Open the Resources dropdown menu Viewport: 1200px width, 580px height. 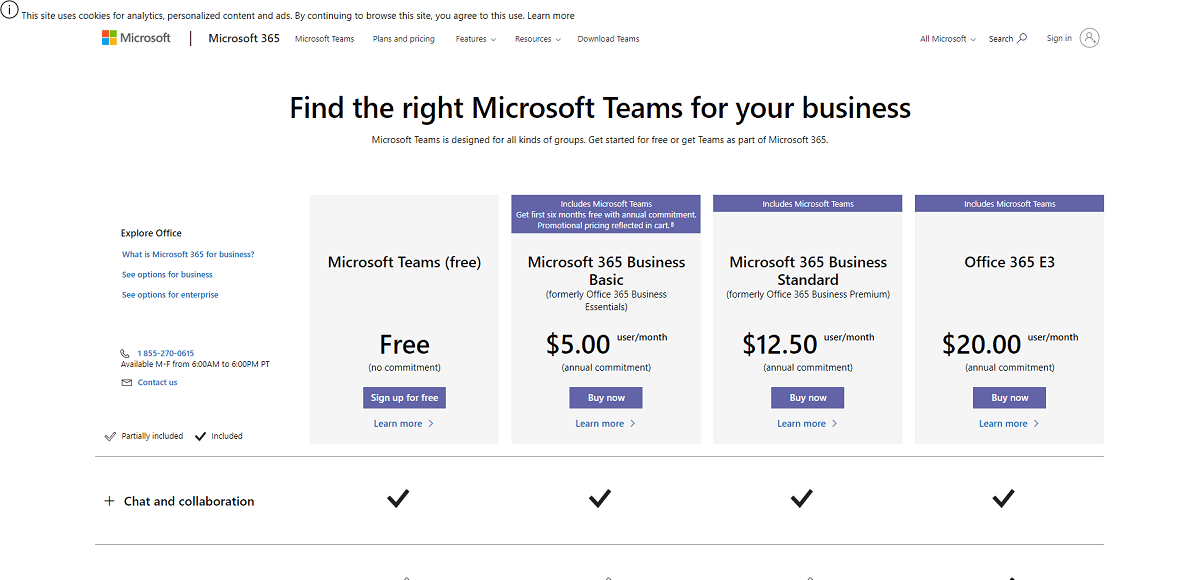537,39
